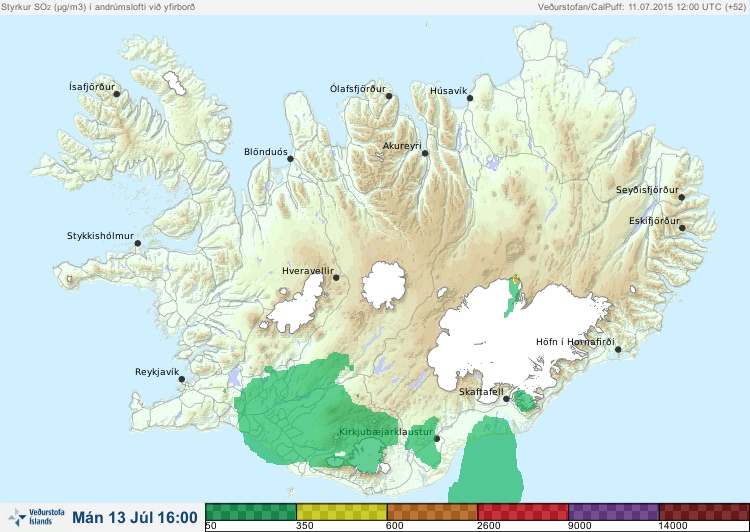Select the Hveravellir location dot
Screen dimensions: 750x532
[x=336, y=277]
